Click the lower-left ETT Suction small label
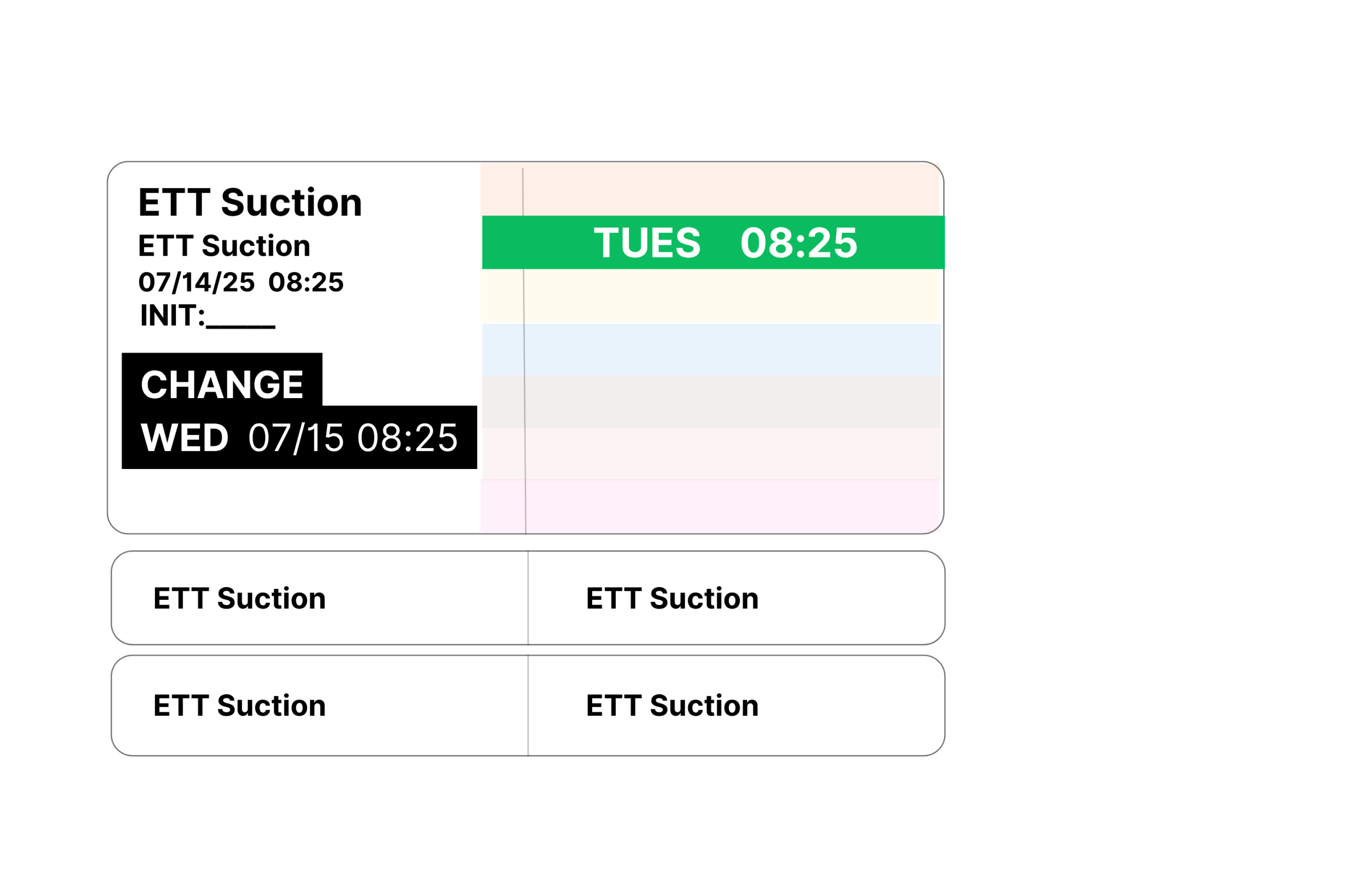The image size is (1345, 896). [x=240, y=706]
